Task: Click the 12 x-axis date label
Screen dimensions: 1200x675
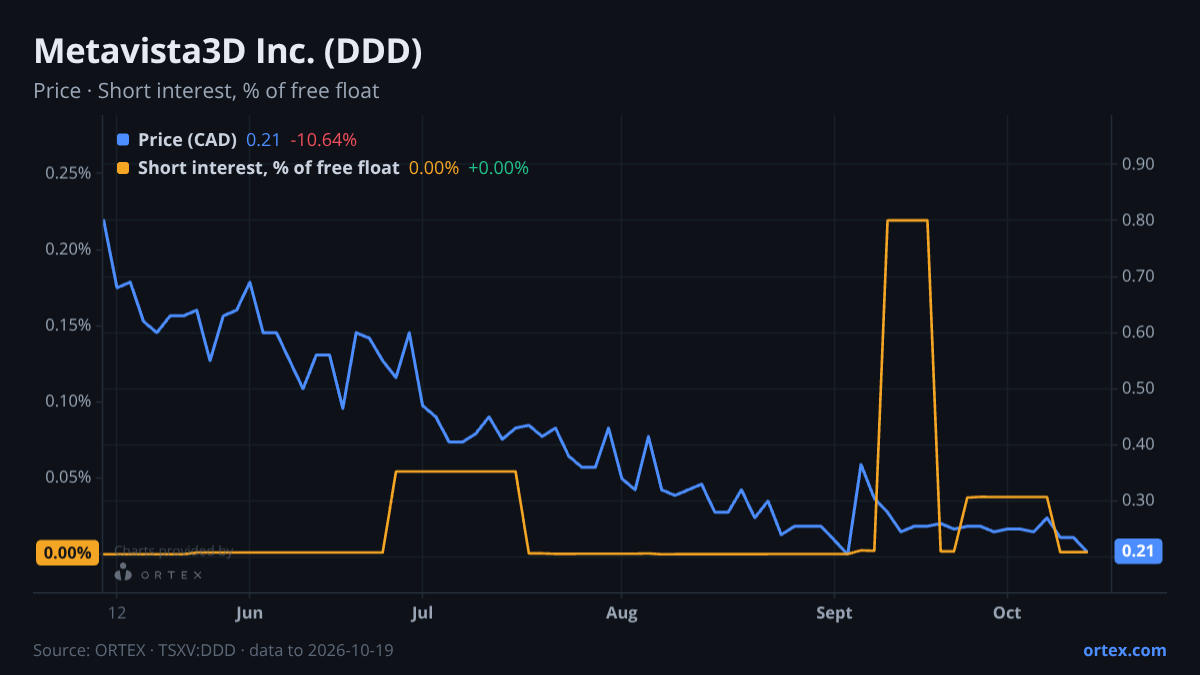Action: [x=117, y=613]
